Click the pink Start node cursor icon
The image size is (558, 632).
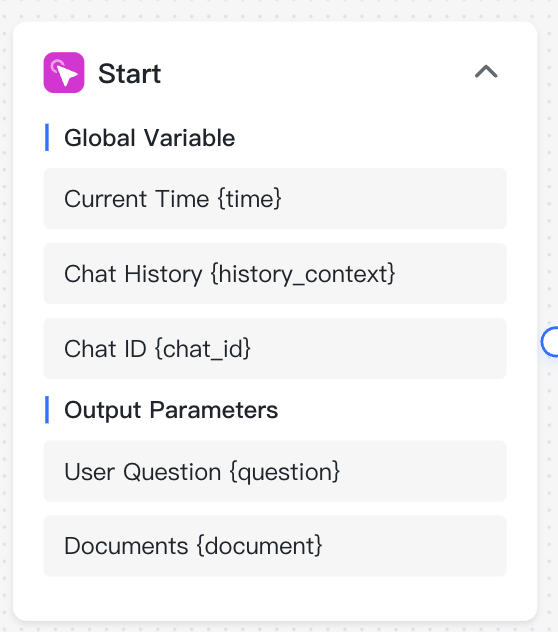click(x=64, y=73)
